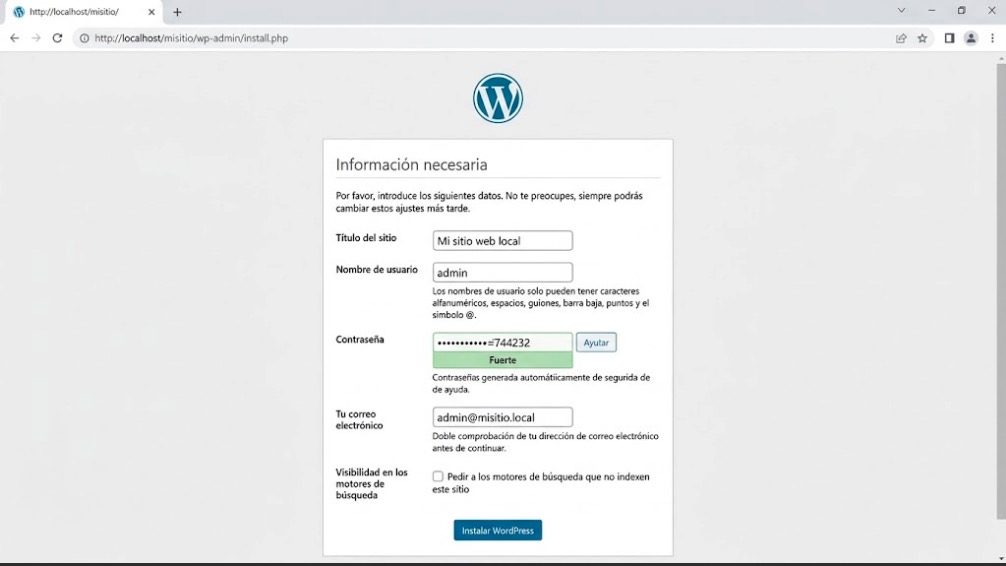Share this page via the share icon
1006x566 pixels.
point(901,39)
